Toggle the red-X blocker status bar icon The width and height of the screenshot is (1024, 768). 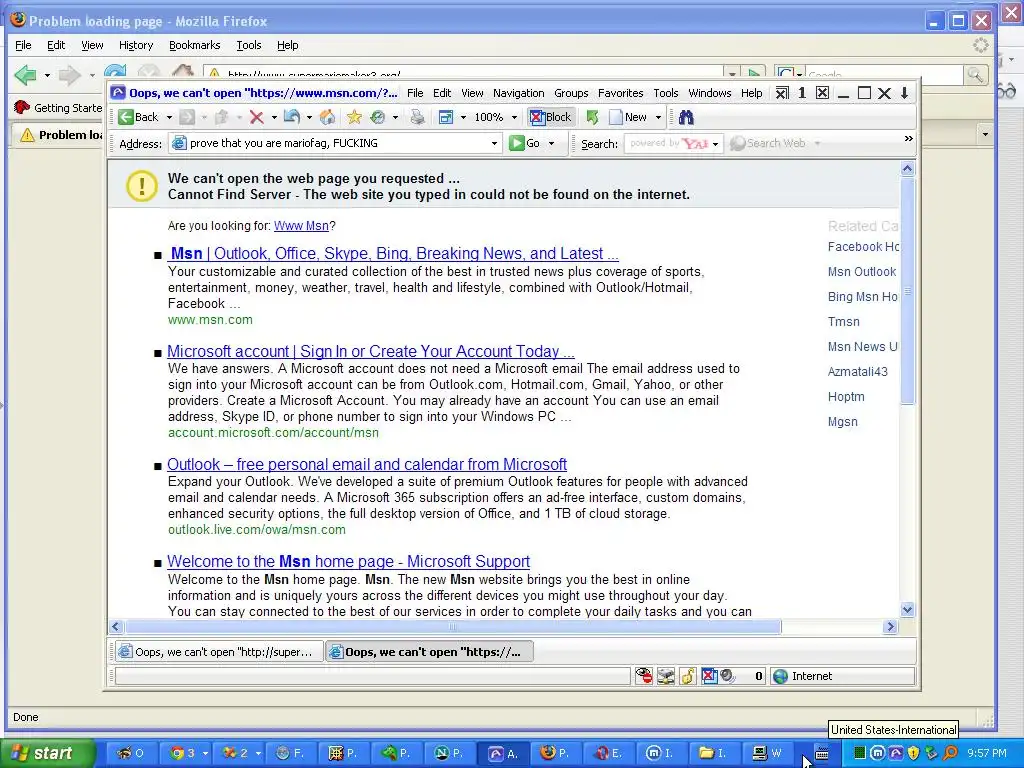pos(709,676)
